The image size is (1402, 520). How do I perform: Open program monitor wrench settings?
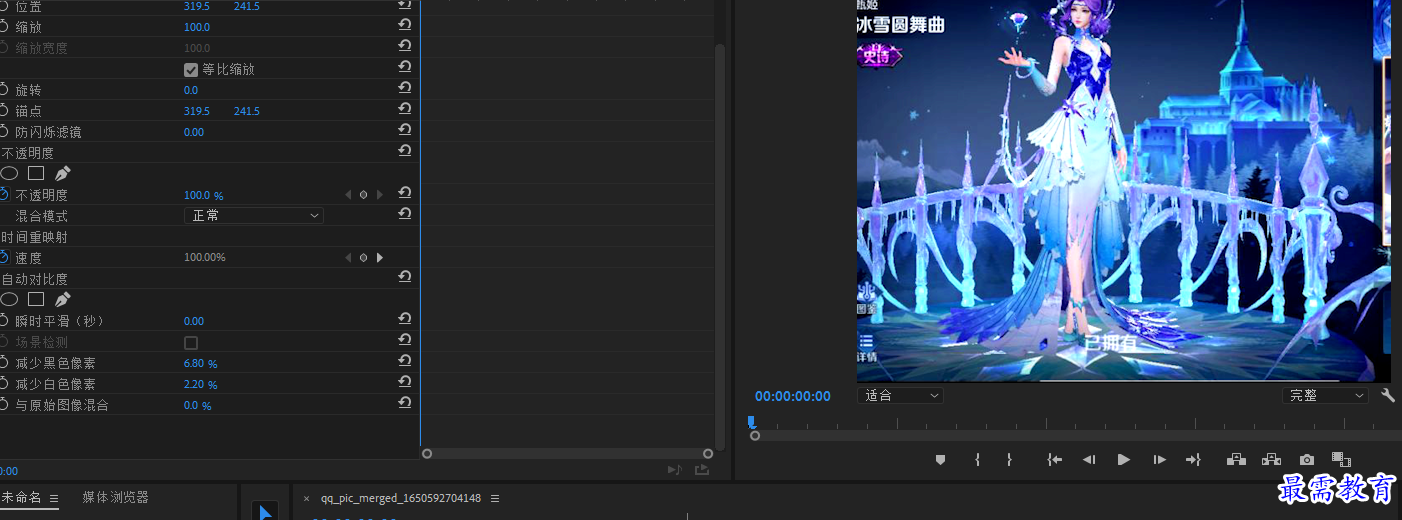1388,395
